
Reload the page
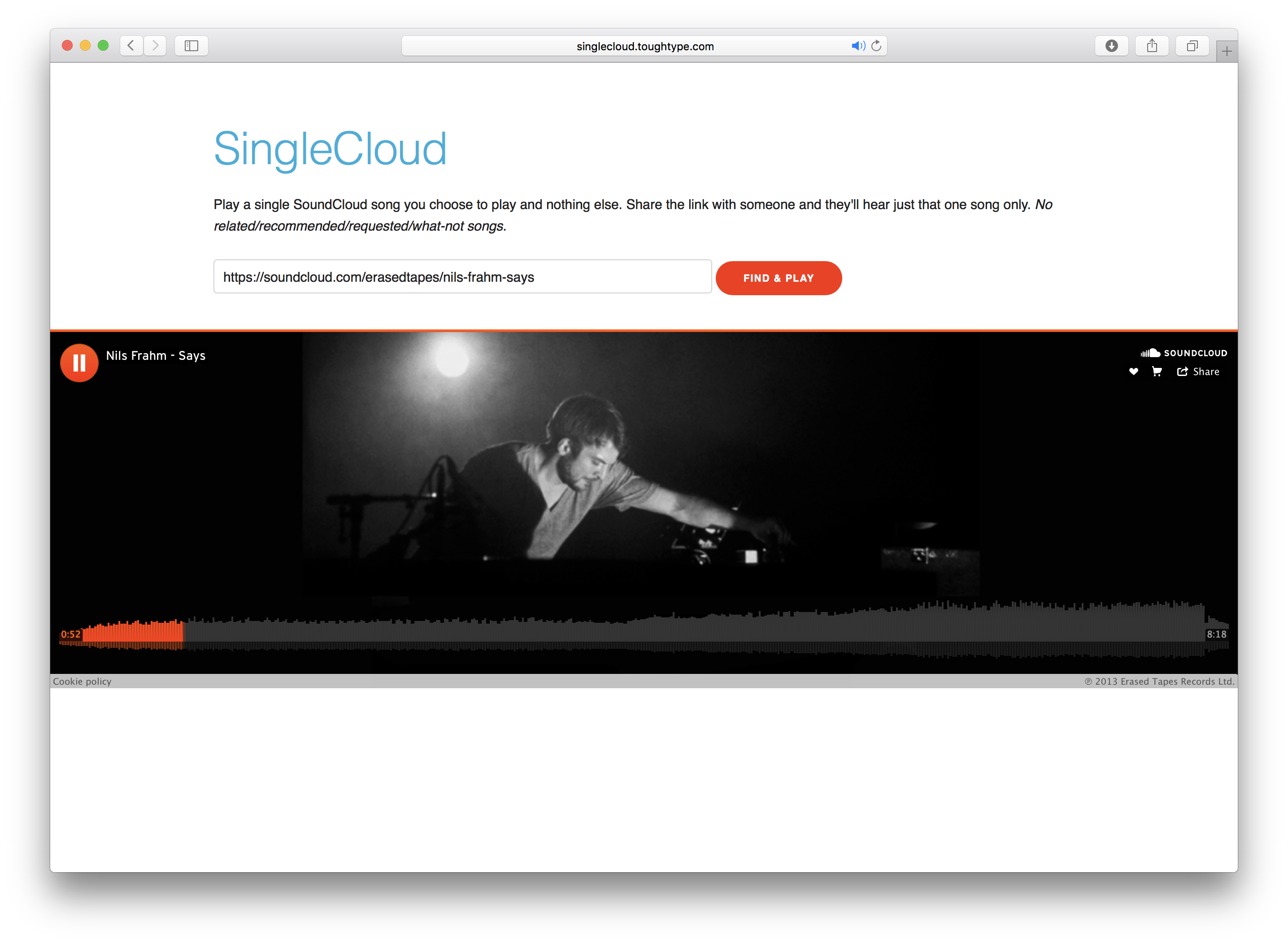[876, 46]
